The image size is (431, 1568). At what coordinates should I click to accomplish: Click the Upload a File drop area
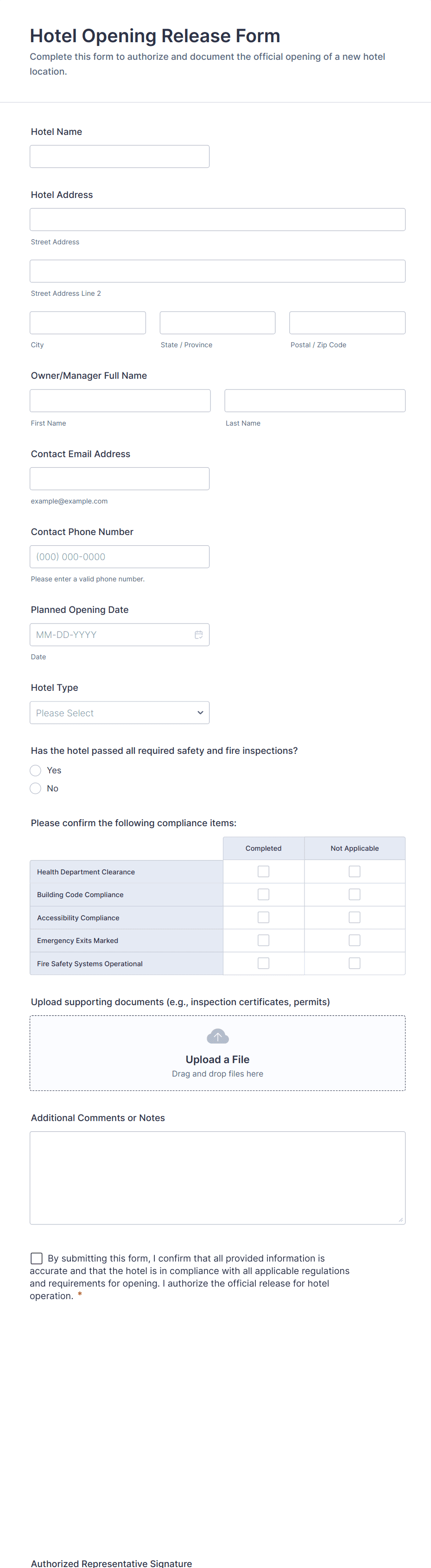[217, 1059]
